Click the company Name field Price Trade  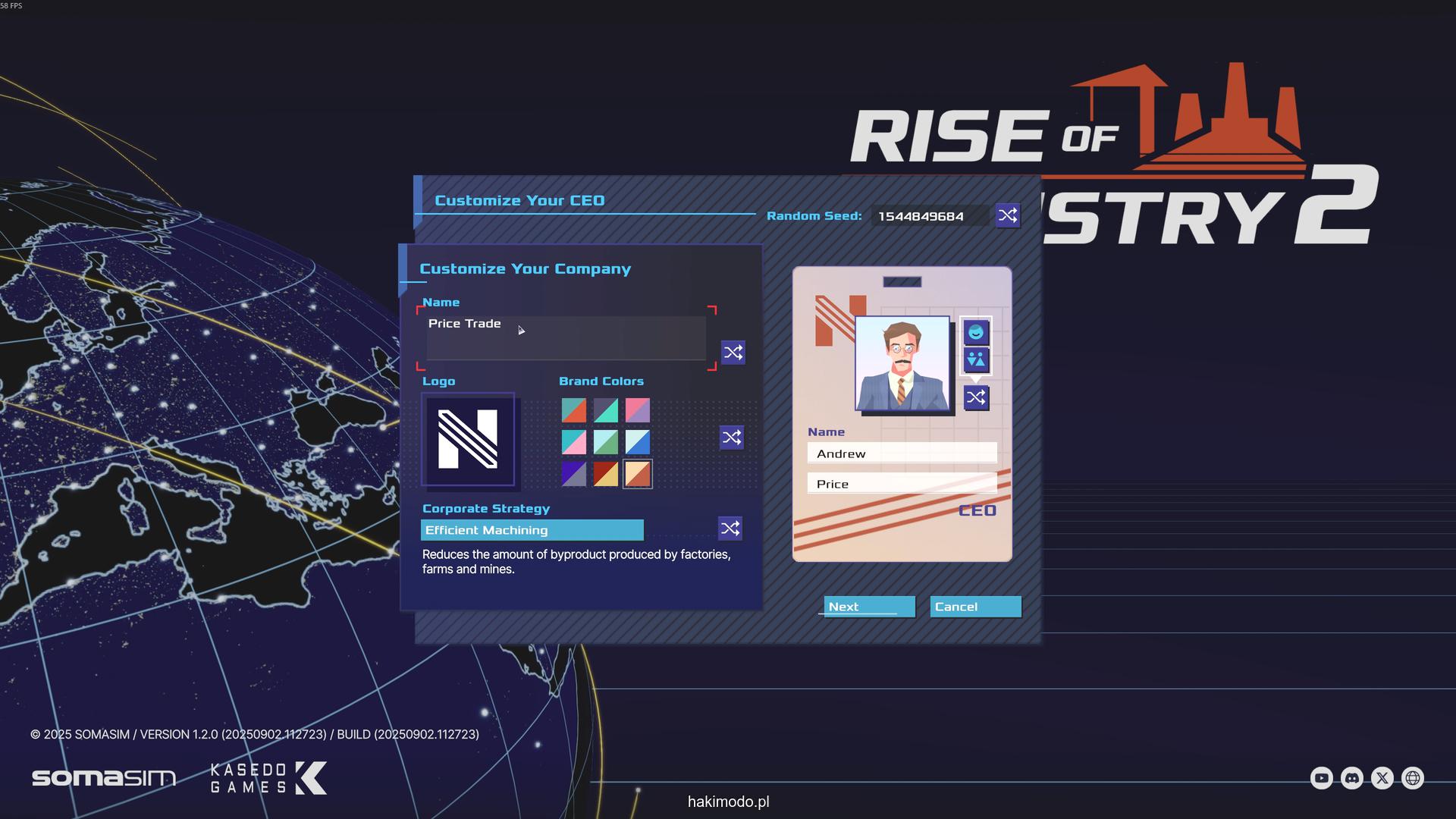tap(565, 337)
